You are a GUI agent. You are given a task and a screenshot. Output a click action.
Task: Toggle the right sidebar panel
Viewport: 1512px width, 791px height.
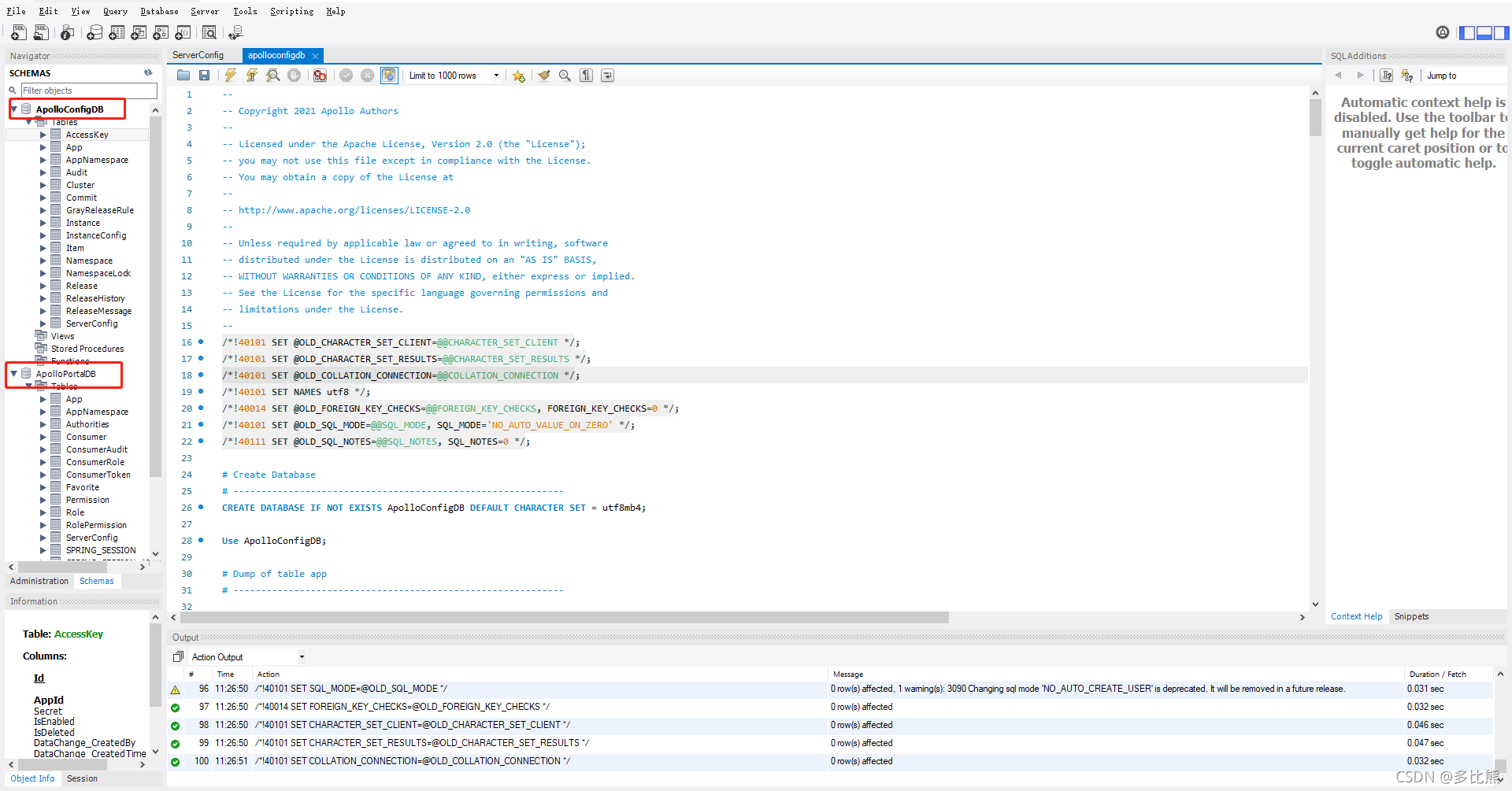pyautogui.click(x=1501, y=33)
